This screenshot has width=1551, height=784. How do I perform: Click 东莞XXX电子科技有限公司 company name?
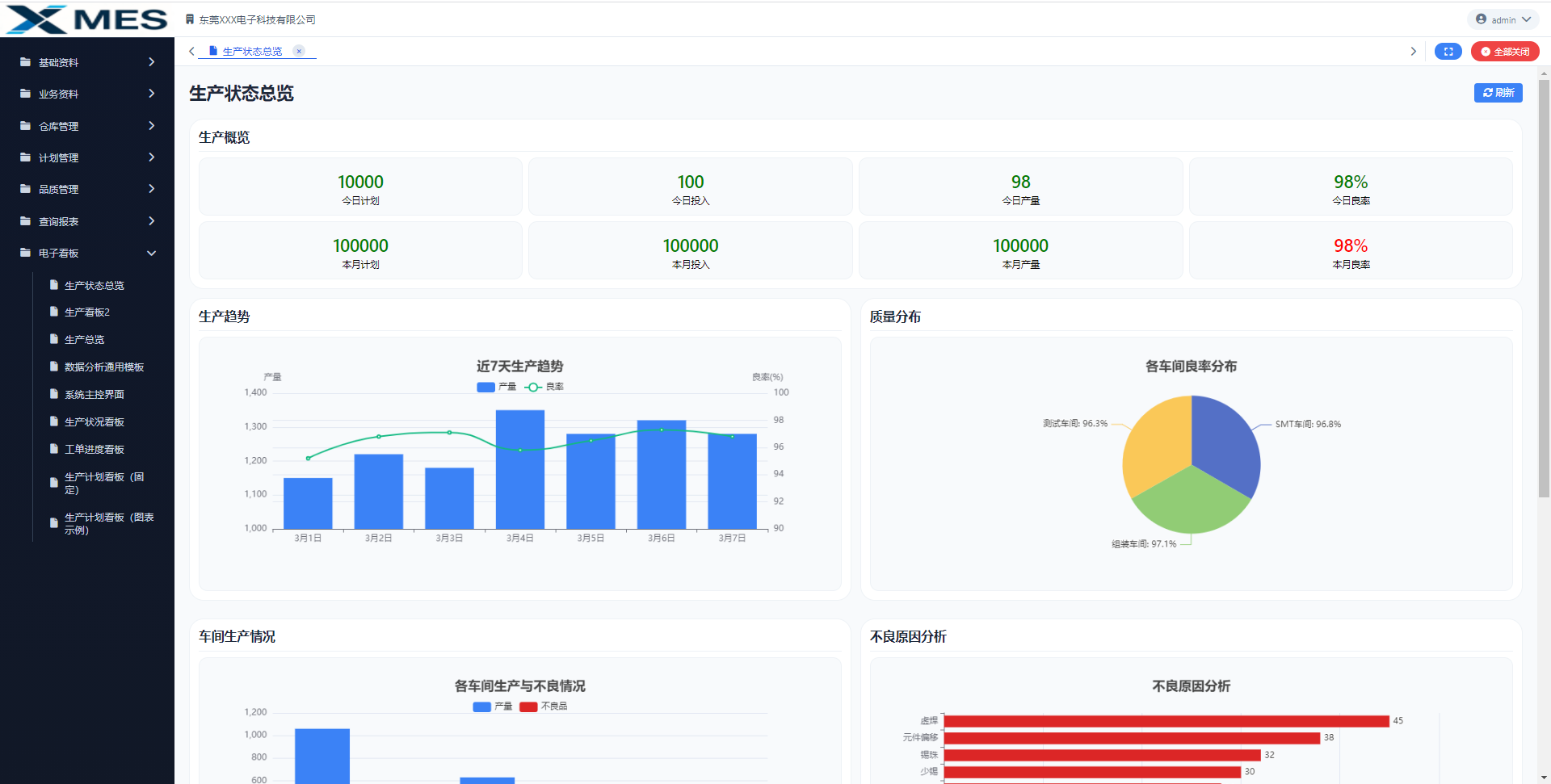pyautogui.click(x=258, y=19)
